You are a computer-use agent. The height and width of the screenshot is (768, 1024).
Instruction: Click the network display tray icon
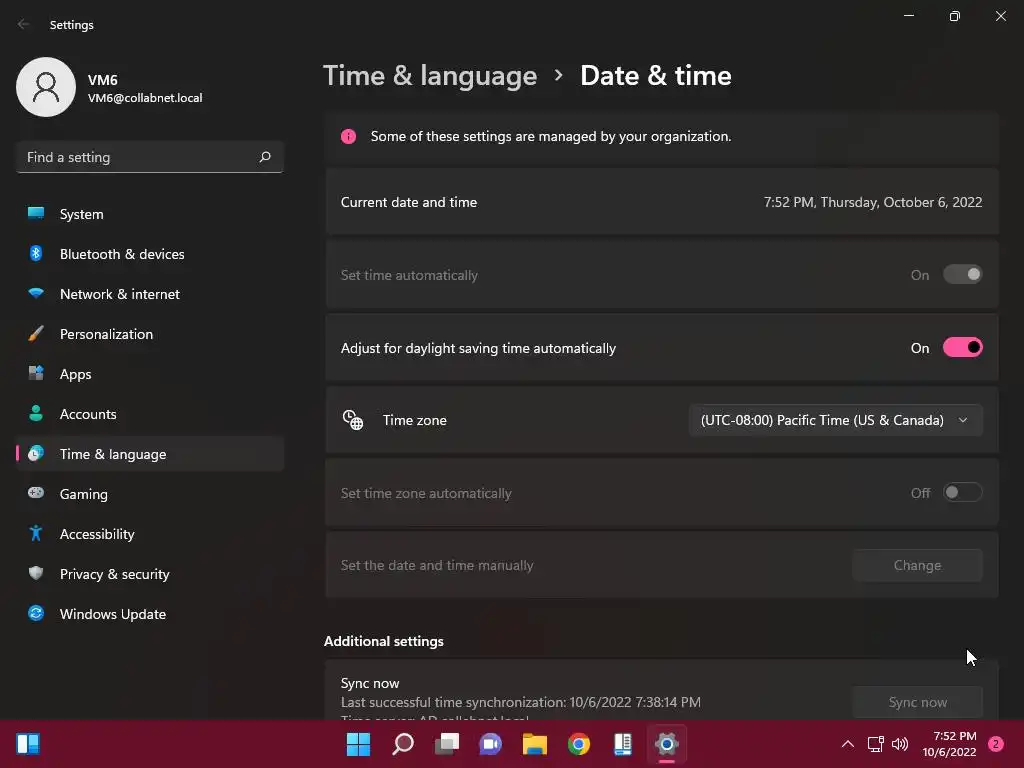(875, 744)
